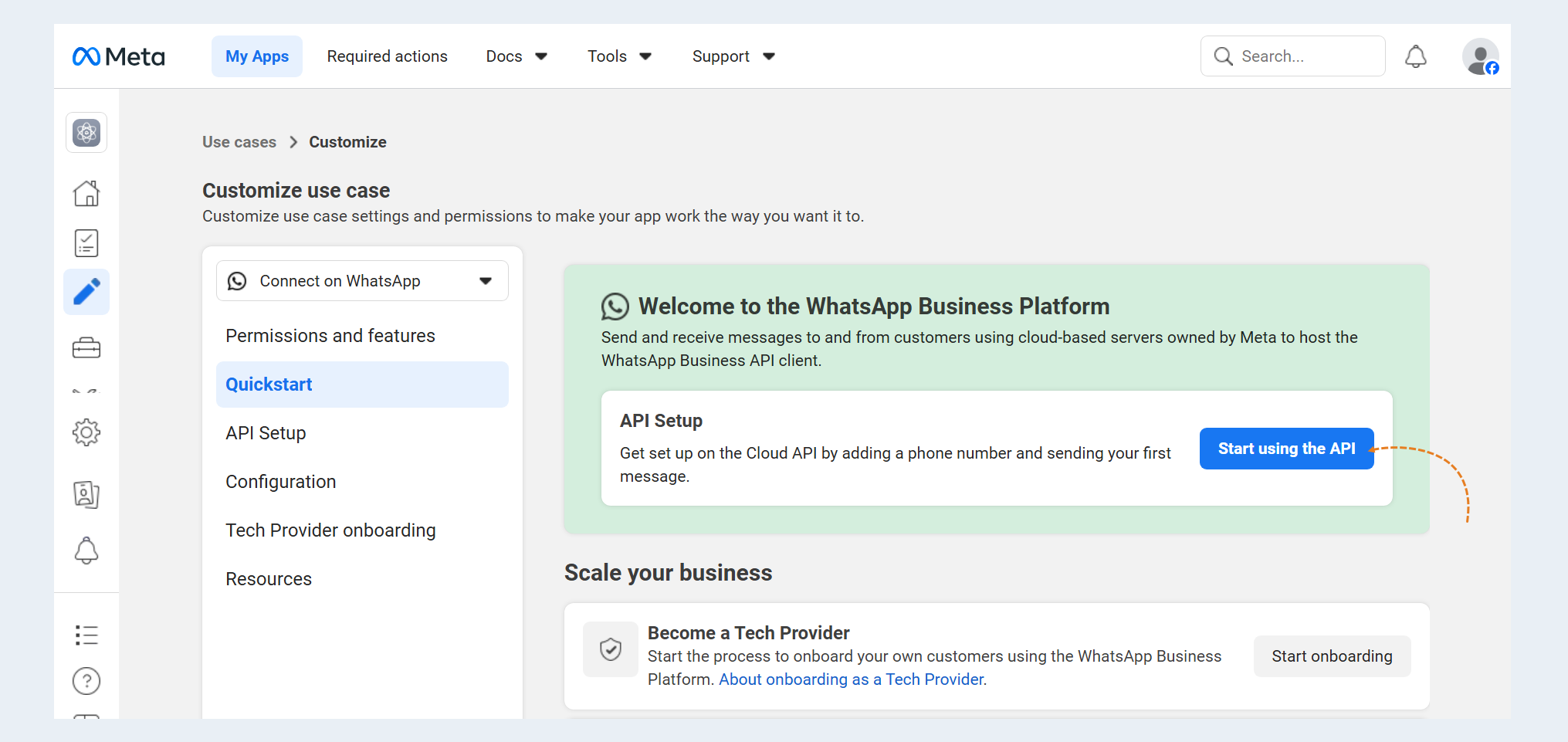Open API Setup in the side menu
1568x742 pixels.
pyautogui.click(x=362, y=433)
